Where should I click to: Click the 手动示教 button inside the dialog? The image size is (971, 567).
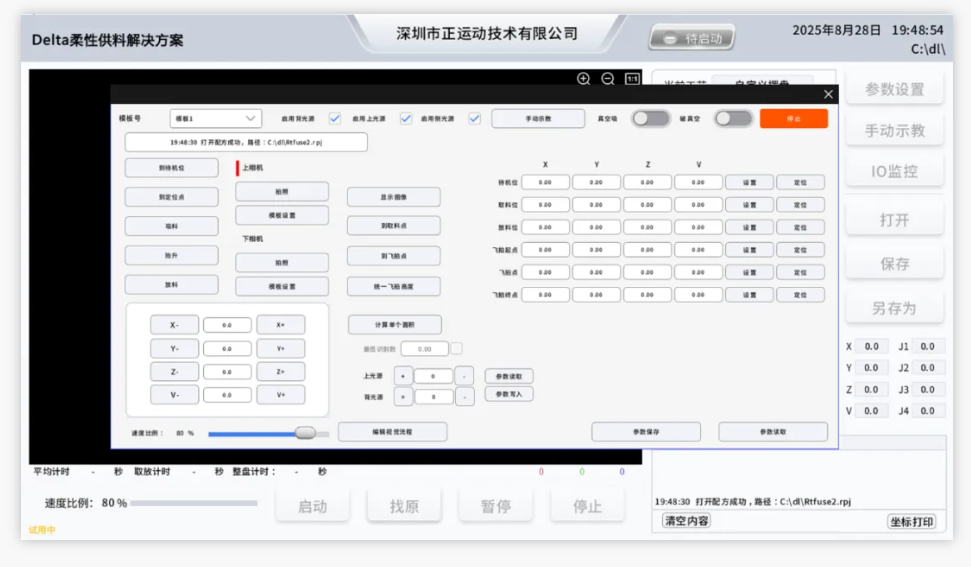point(538,118)
